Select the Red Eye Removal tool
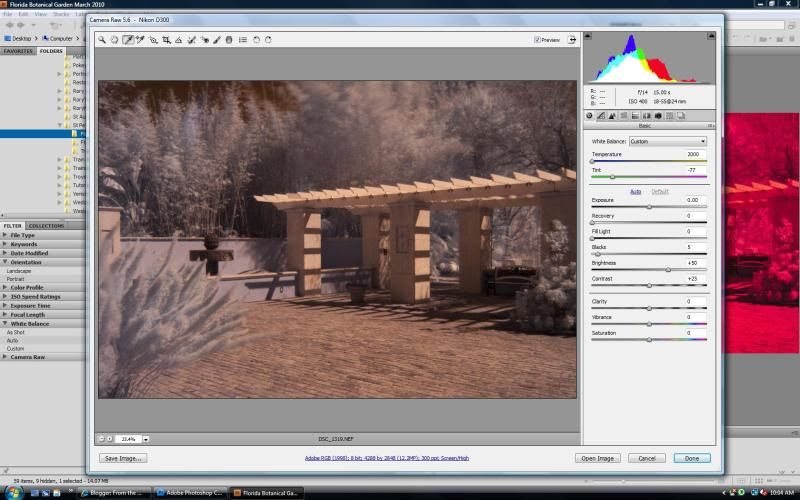800x500 pixels. 205,39
